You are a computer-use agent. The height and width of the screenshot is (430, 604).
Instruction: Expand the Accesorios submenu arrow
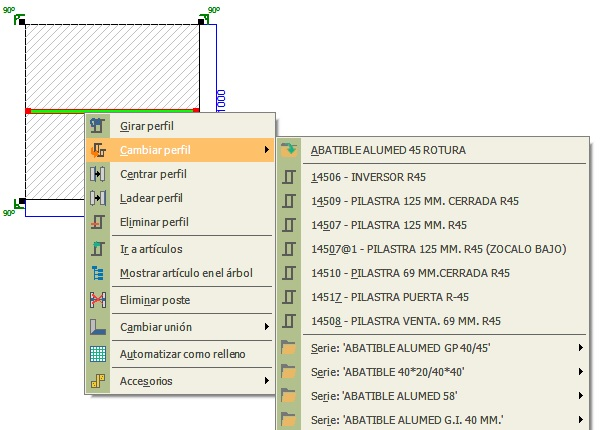click(x=267, y=380)
